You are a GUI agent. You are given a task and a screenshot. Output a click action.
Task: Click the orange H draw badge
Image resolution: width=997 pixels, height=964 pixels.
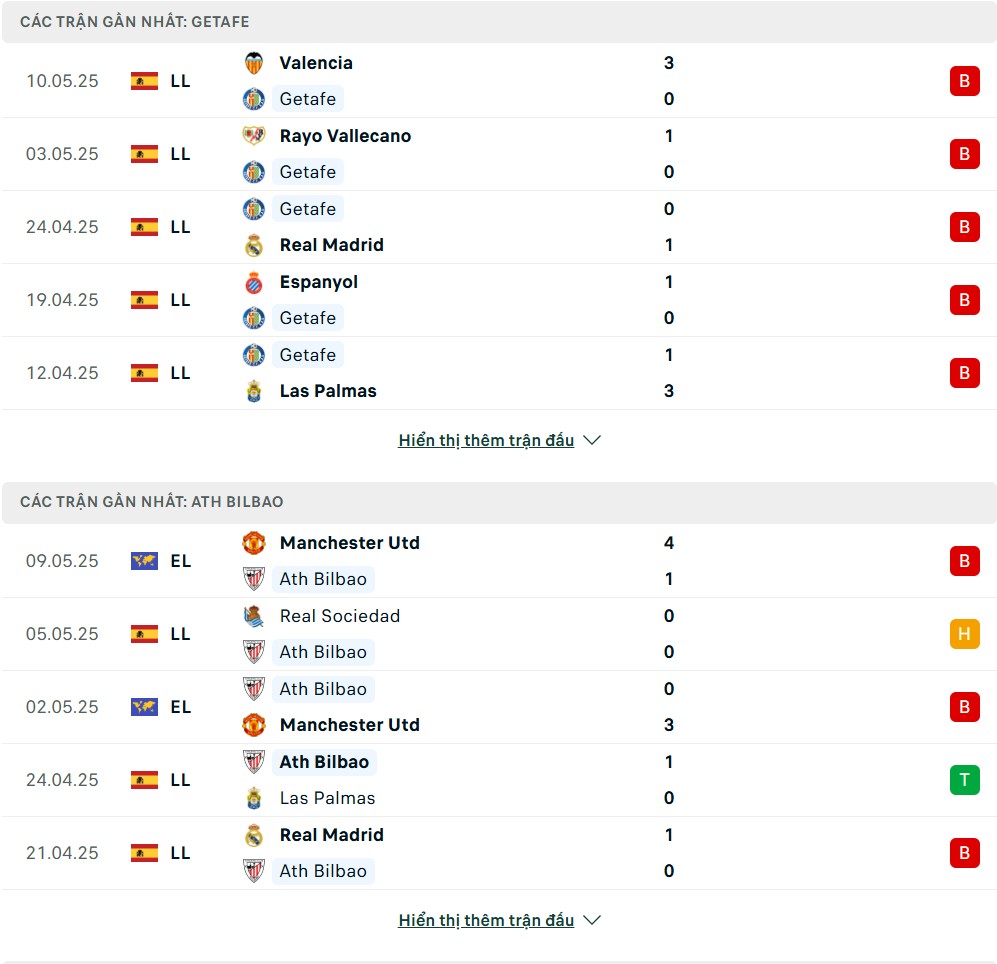tap(964, 634)
